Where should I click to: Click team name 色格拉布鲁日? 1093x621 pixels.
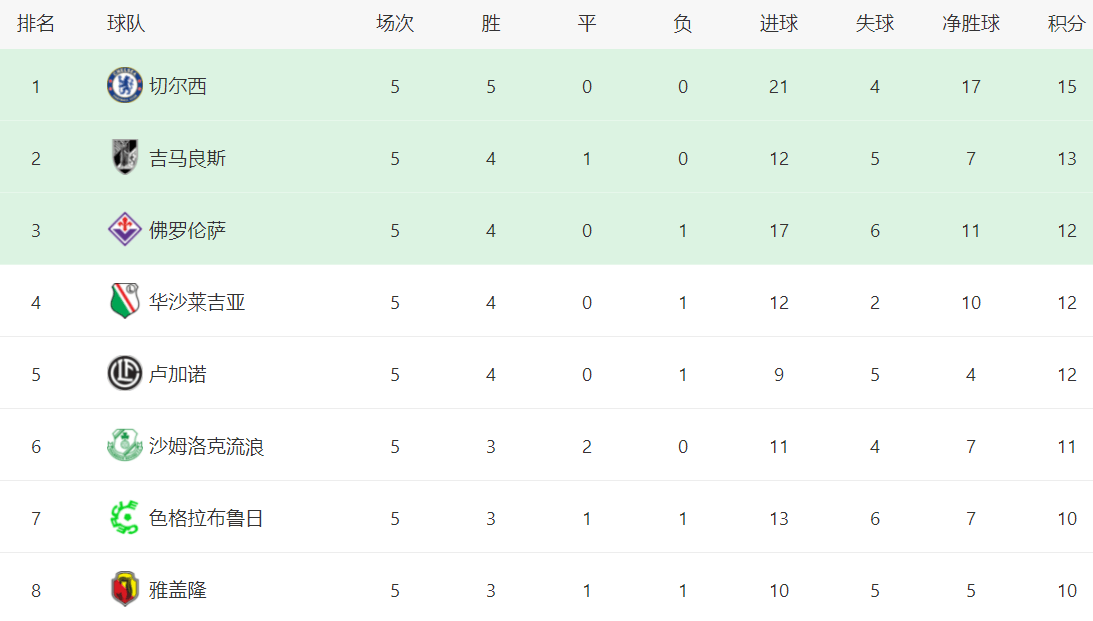tap(206, 518)
